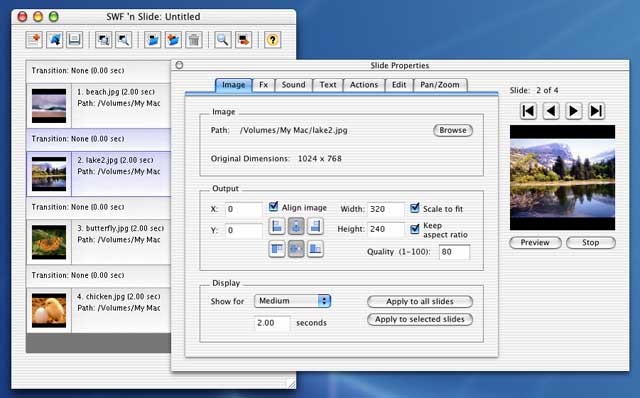
Task: Click Apply to all slides
Action: tap(420, 302)
